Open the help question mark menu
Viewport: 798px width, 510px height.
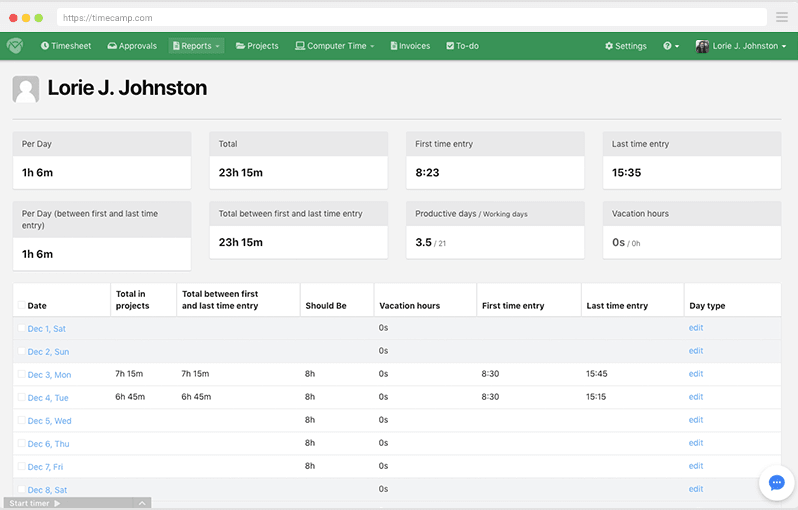click(x=670, y=46)
